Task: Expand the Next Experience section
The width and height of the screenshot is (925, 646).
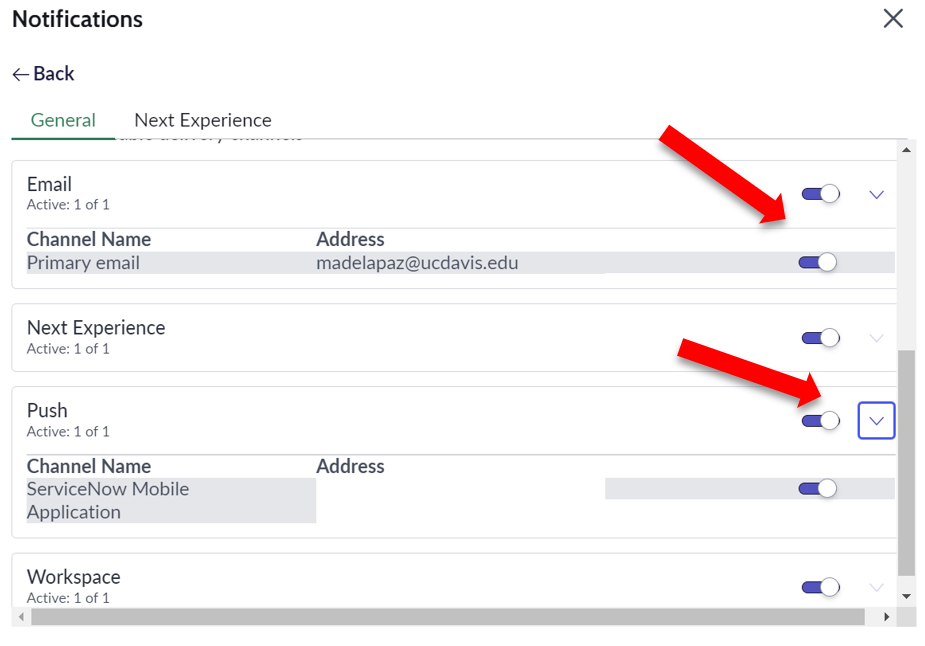Action: pos(876,337)
